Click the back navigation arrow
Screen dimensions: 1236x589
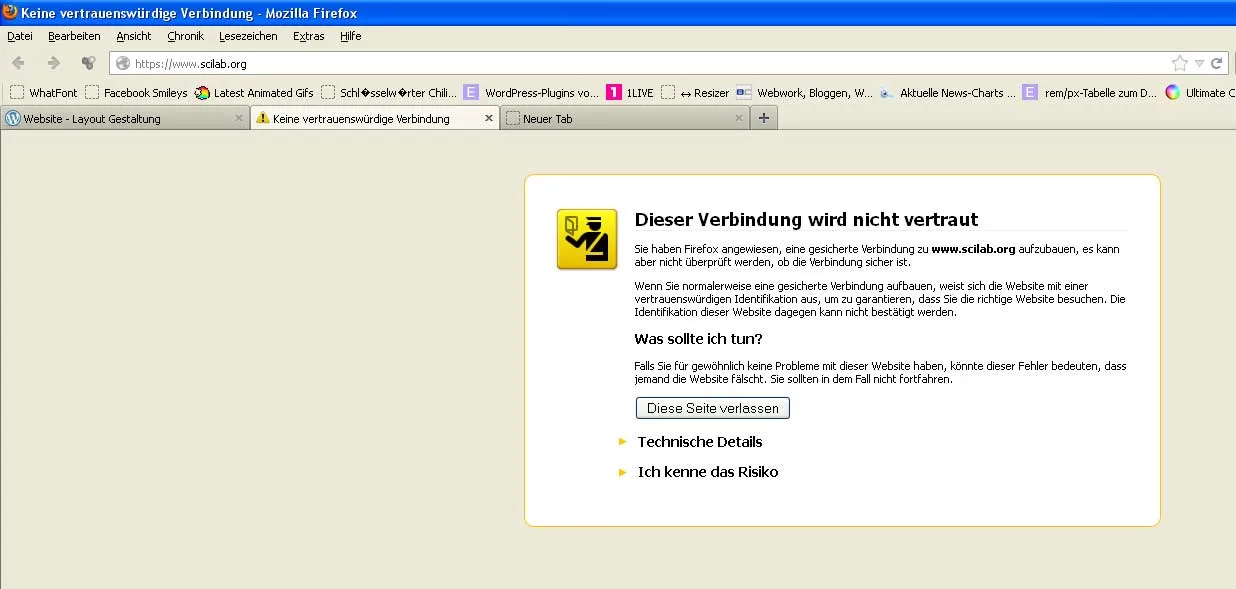(18, 63)
